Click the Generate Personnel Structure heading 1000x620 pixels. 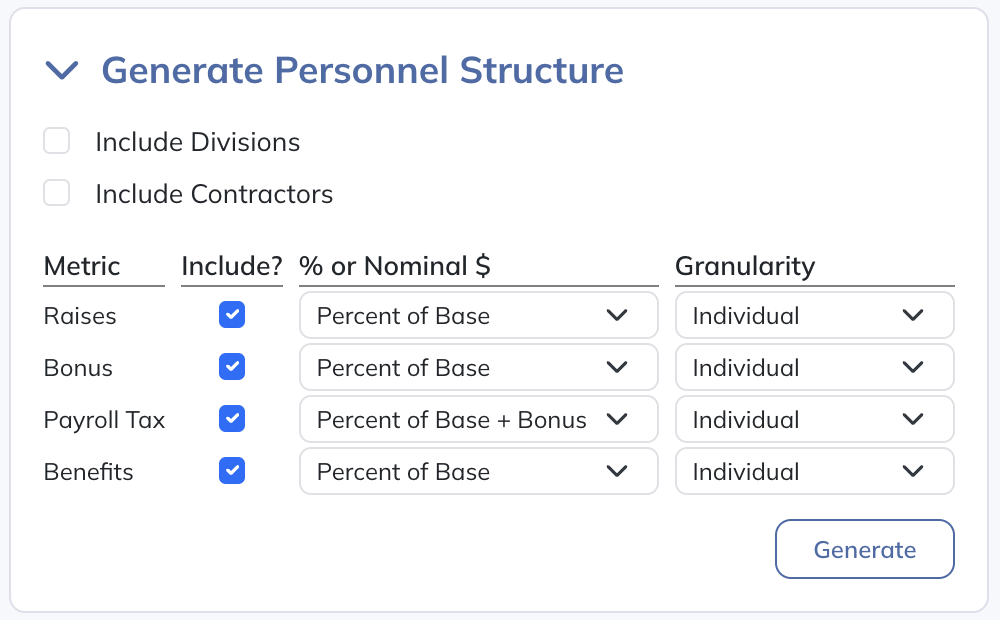pos(362,70)
